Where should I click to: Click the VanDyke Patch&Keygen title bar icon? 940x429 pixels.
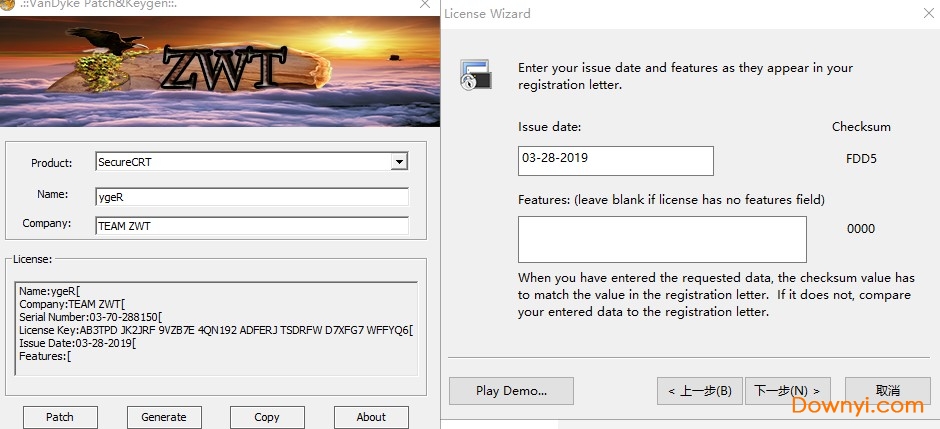(x=9, y=6)
